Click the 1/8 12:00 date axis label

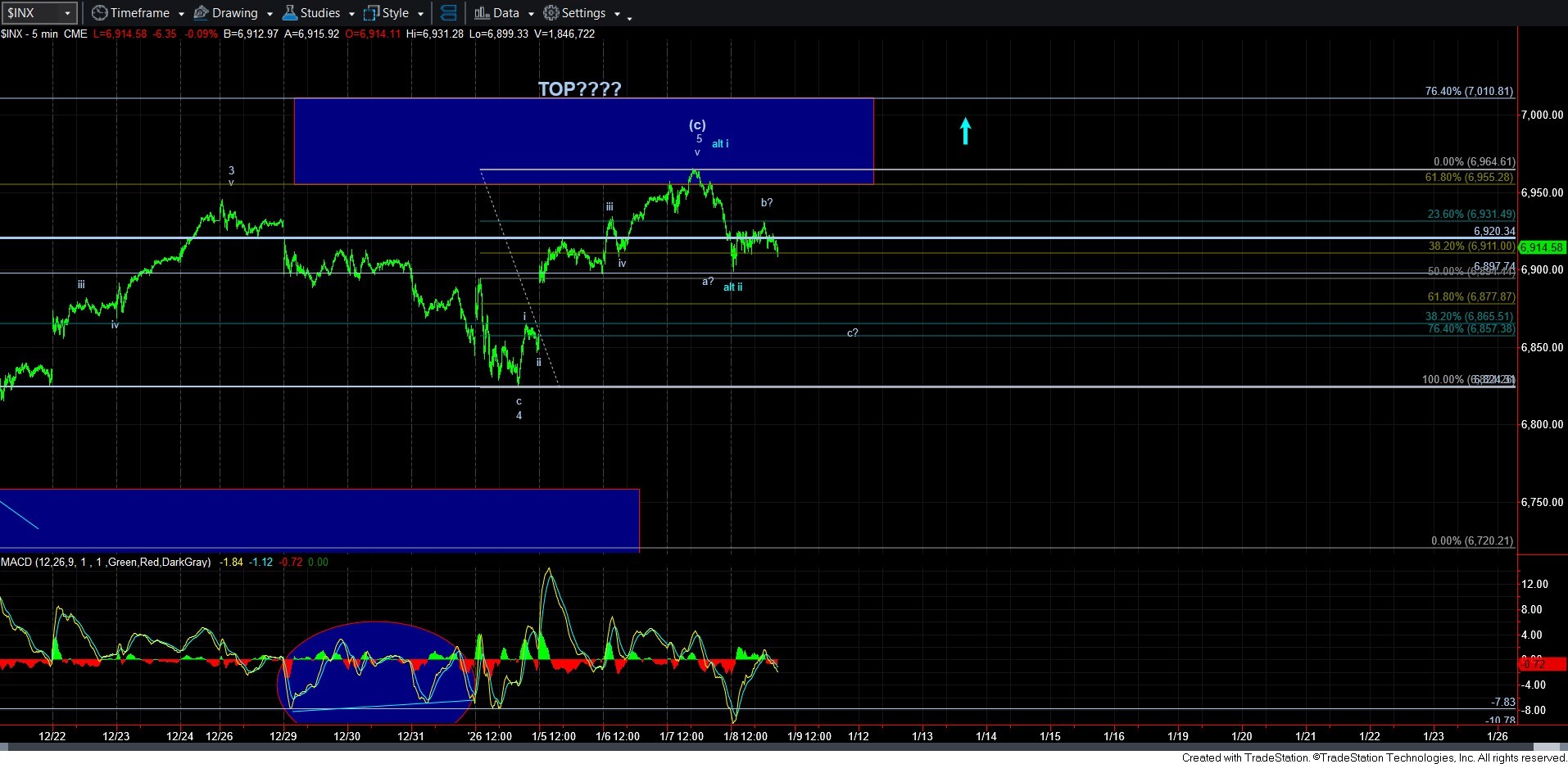click(x=745, y=736)
